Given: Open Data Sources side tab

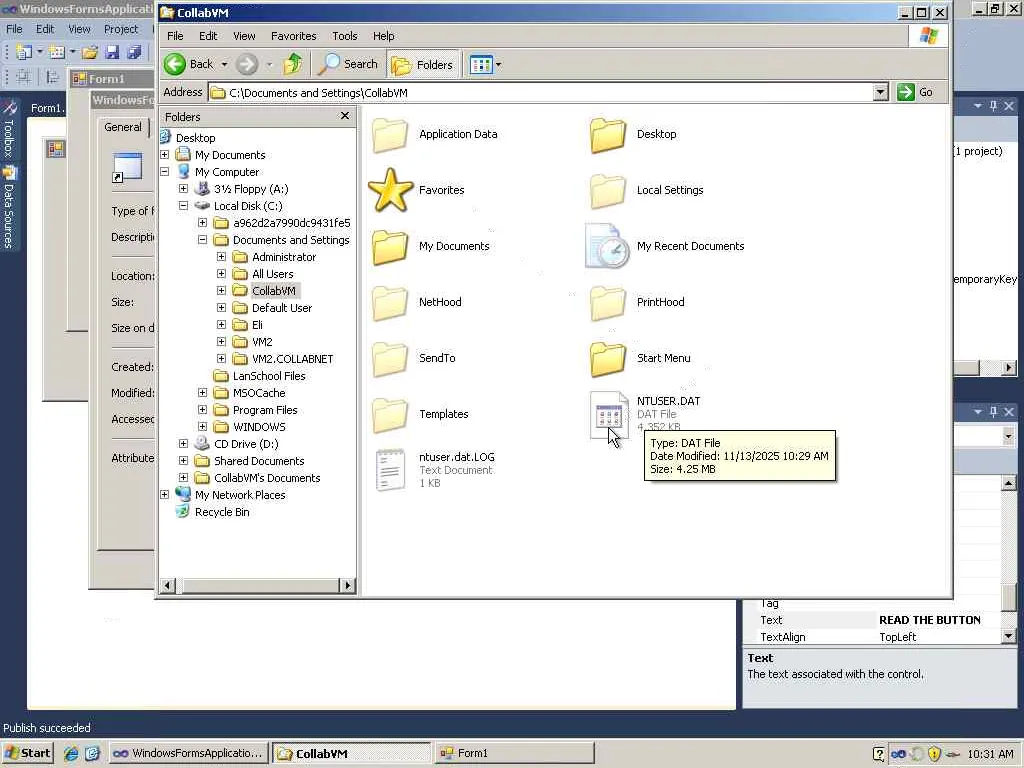Looking at the screenshot, I should [9, 208].
